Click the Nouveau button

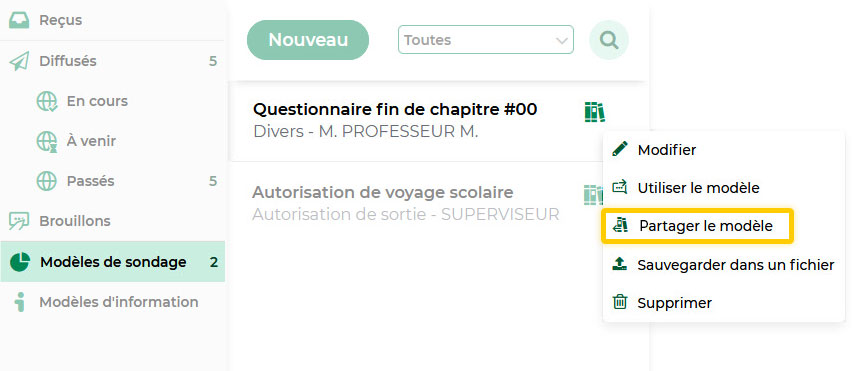tap(308, 40)
